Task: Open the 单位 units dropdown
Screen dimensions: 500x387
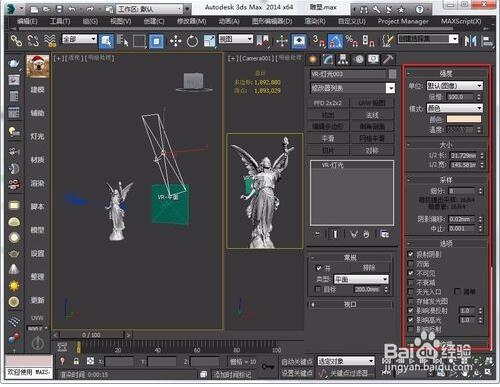Action: point(455,86)
